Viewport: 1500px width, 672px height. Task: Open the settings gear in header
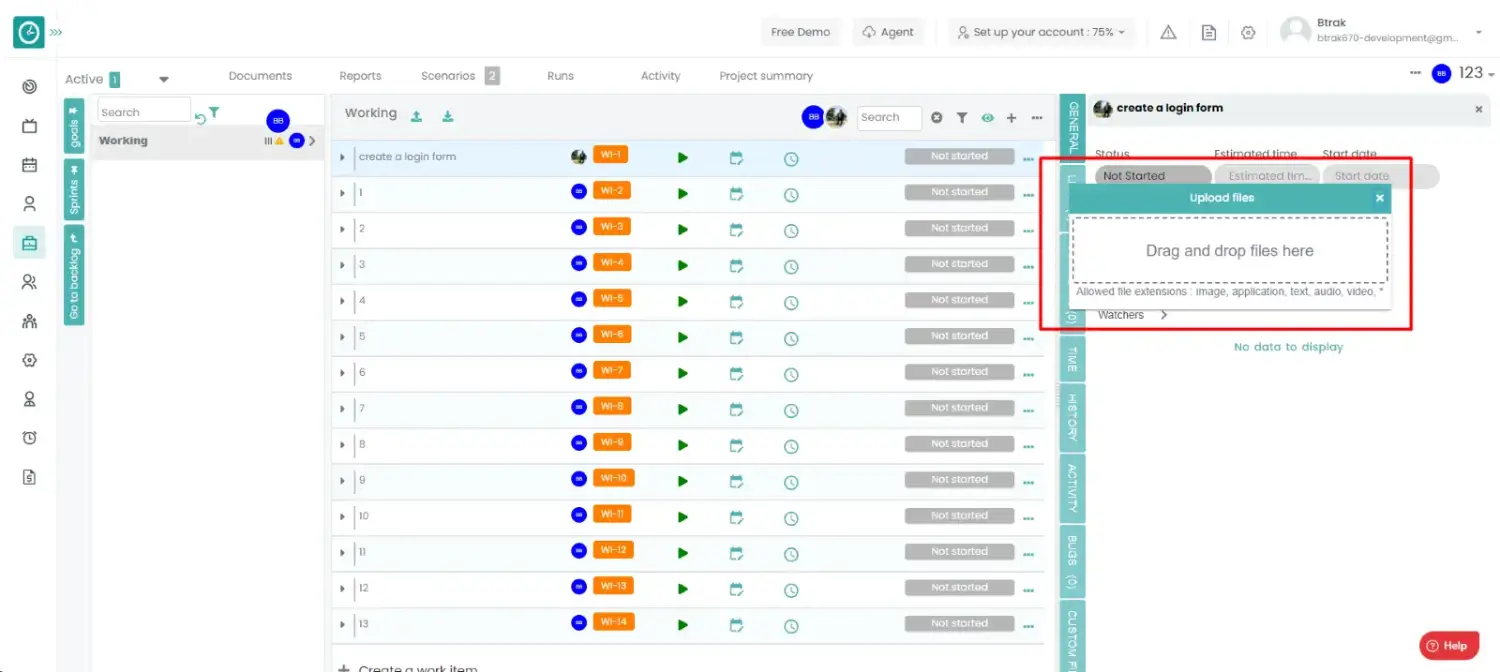point(1248,32)
